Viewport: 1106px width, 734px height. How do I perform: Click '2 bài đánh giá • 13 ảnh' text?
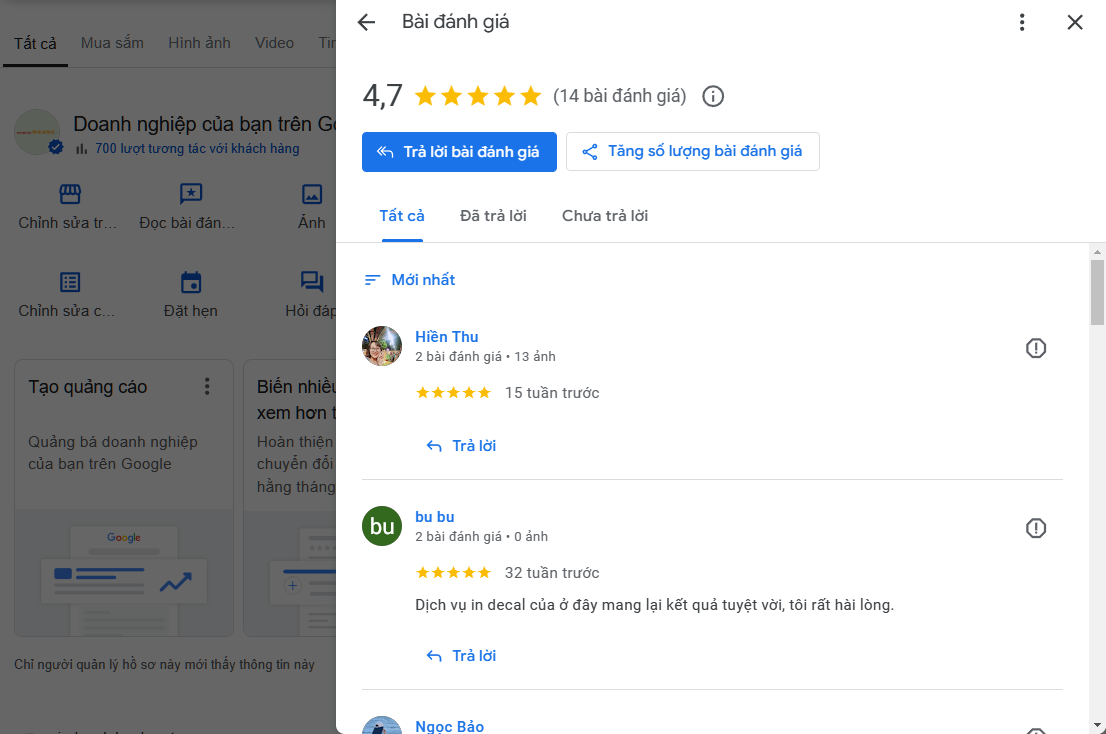point(485,357)
